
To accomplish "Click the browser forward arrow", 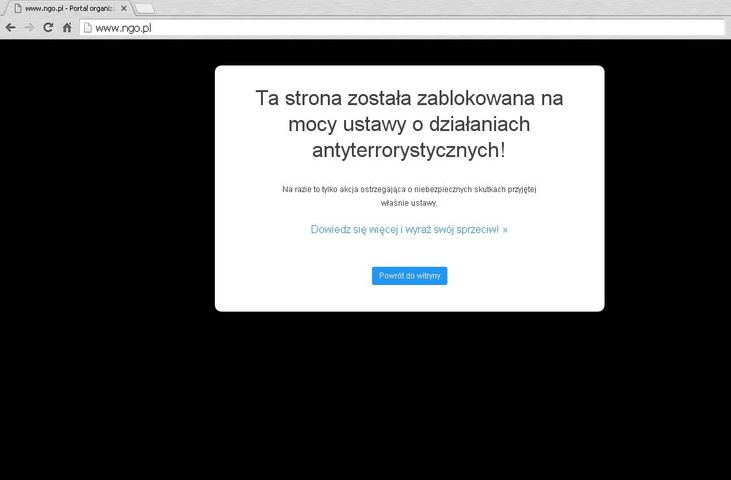I will click(29, 27).
